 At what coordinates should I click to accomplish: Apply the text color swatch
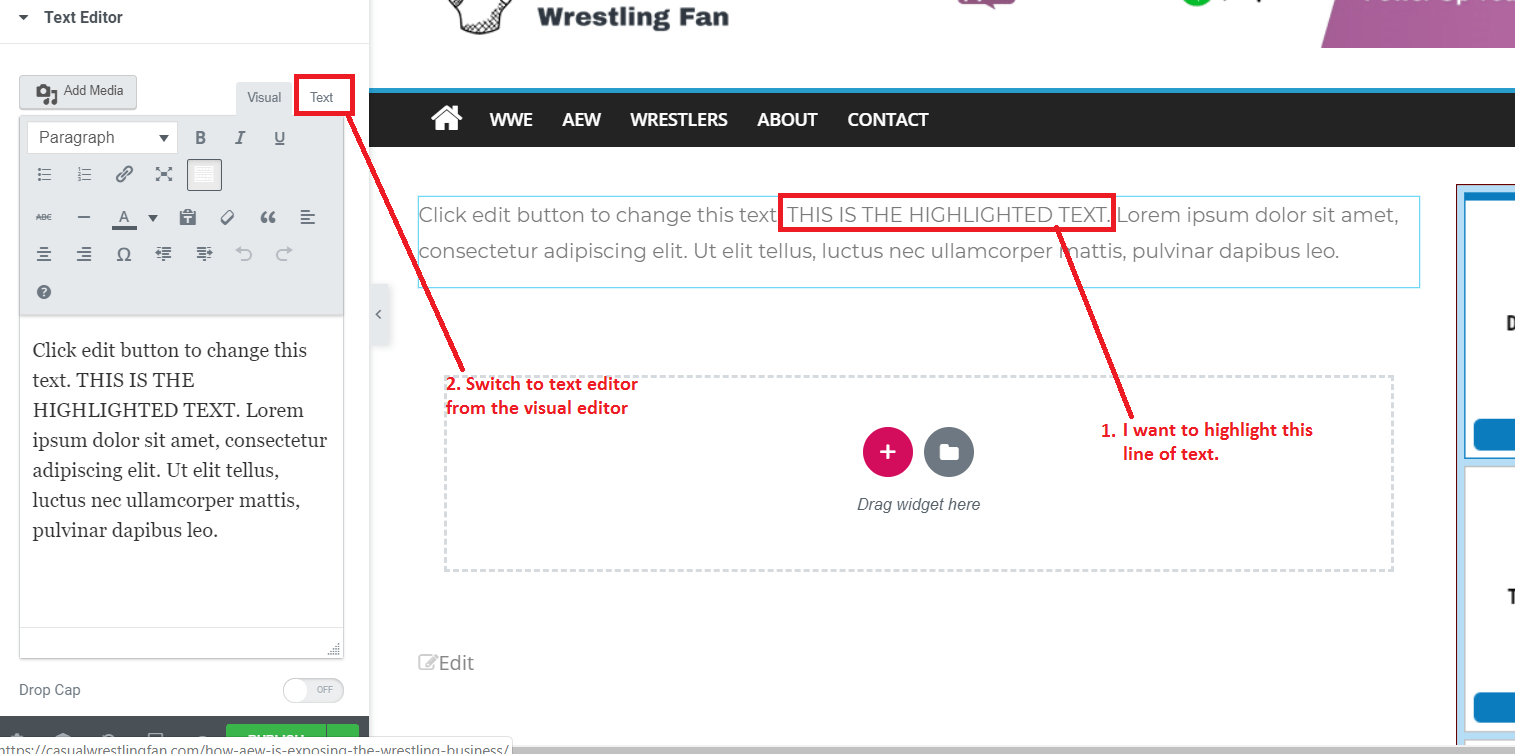124,217
